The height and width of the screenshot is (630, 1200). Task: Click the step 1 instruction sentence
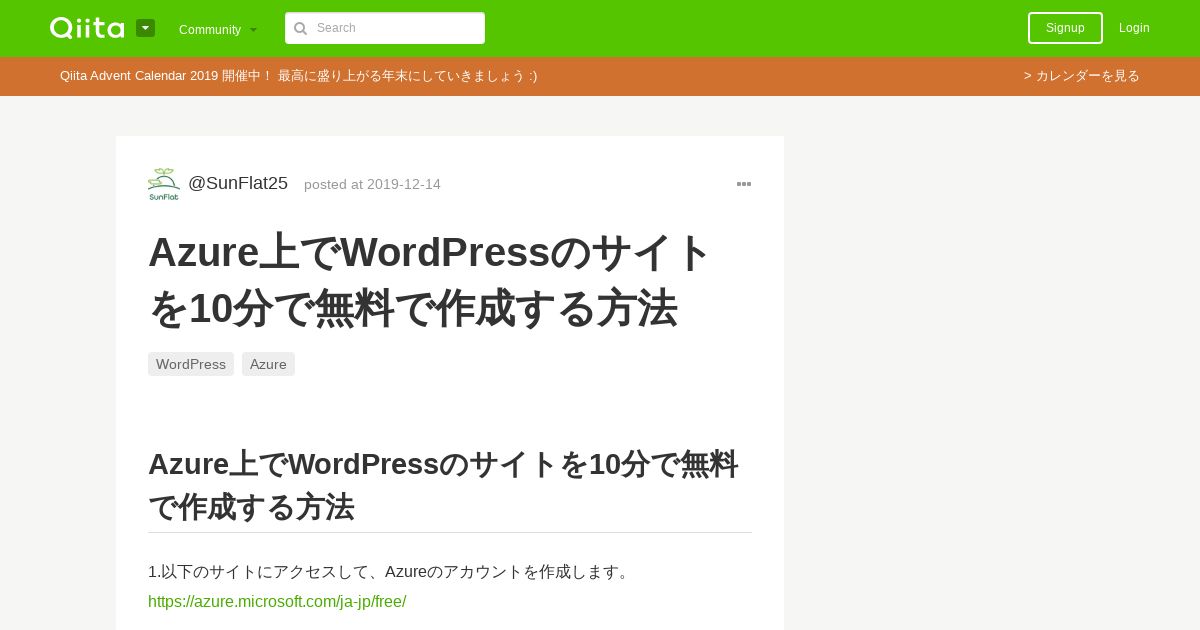click(391, 572)
